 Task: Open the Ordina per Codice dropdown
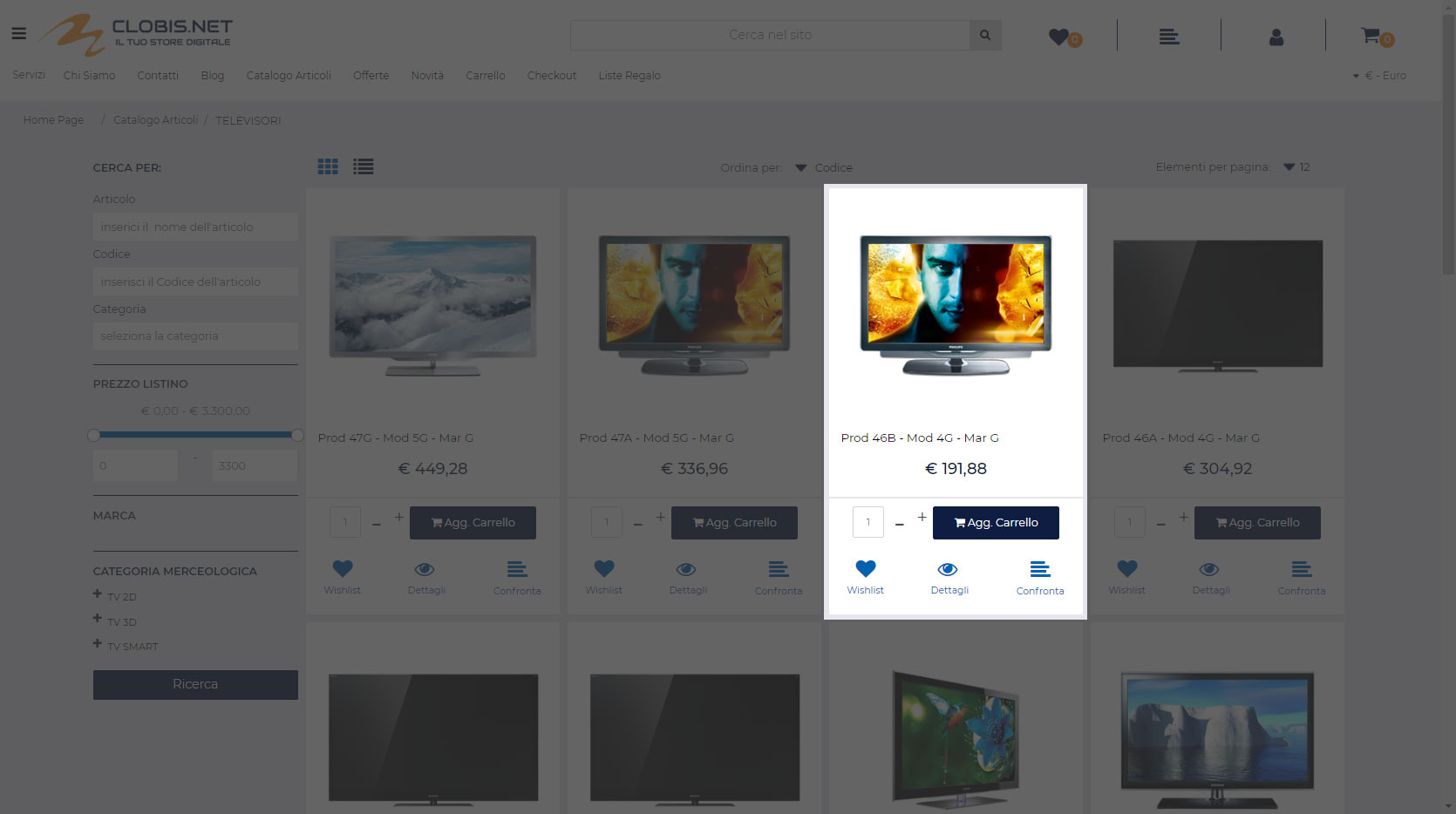point(824,167)
